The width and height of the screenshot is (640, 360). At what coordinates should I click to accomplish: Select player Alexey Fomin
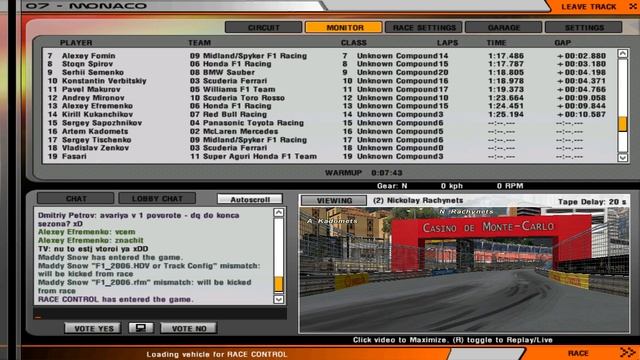point(89,56)
